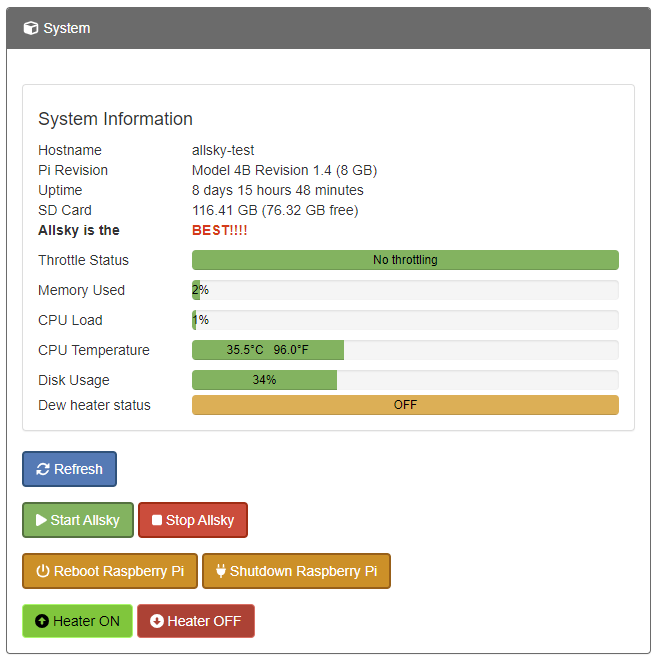Click the red BEST!!!! text
660x661 pixels.
[x=220, y=230]
